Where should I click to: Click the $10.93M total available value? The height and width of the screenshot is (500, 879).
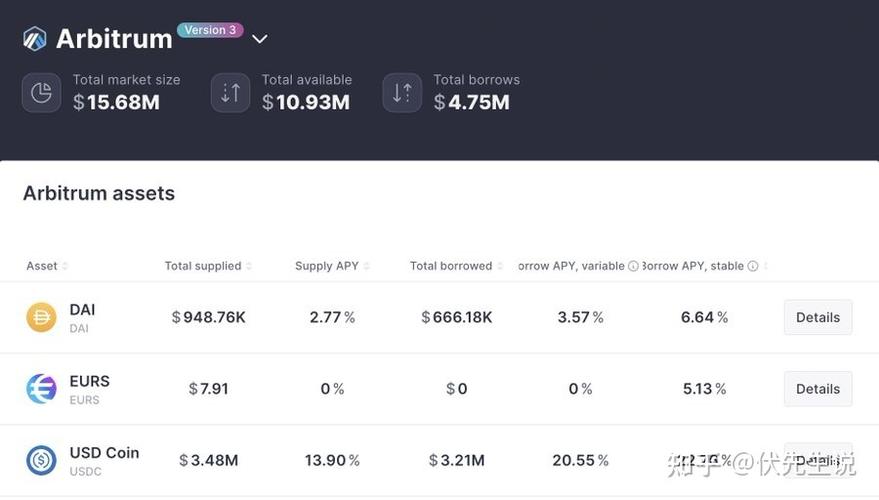click(x=306, y=102)
